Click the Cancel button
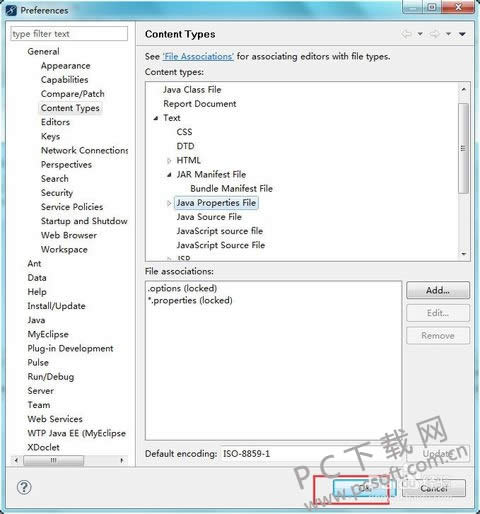 point(434,488)
